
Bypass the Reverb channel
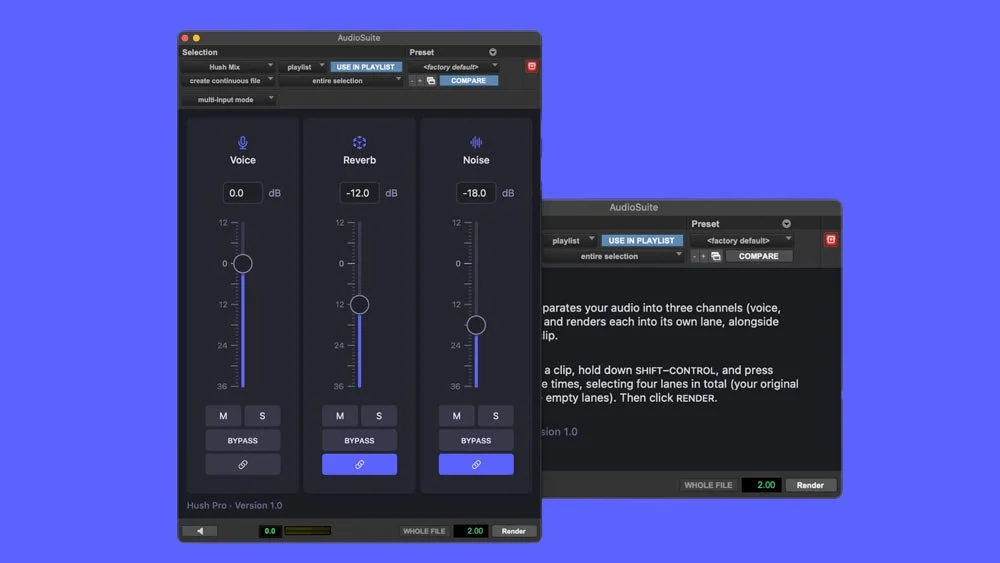pos(359,441)
